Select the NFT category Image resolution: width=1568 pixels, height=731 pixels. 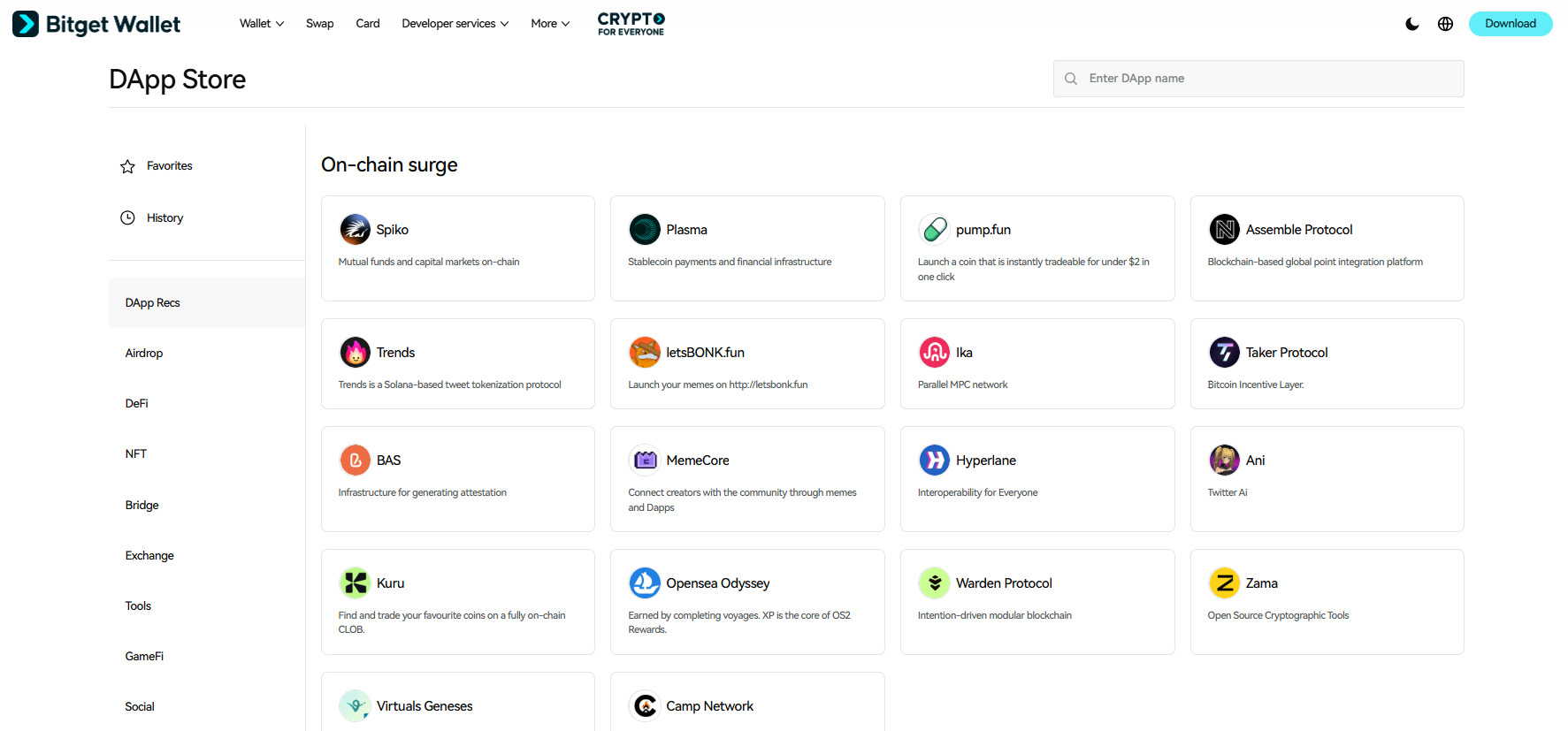136,454
